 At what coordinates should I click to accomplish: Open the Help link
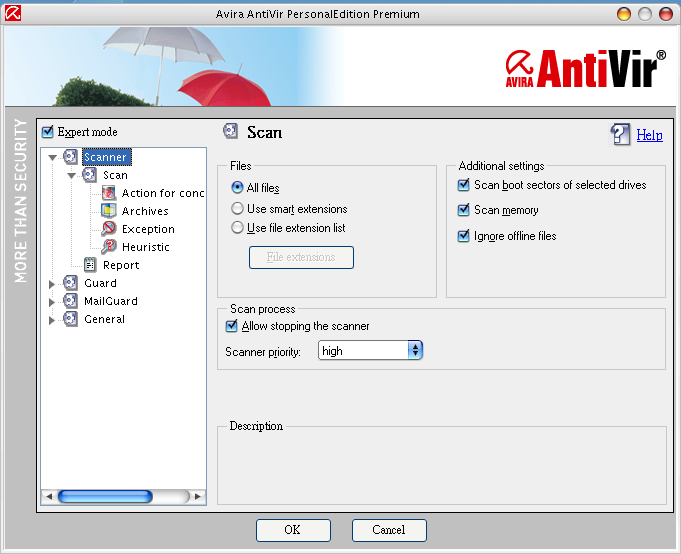point(649,135)
